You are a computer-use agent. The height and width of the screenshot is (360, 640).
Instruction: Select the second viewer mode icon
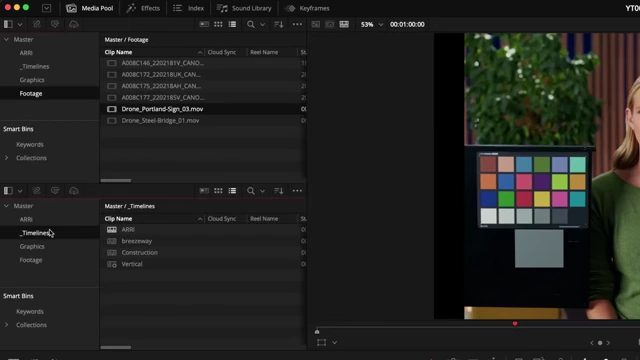pos(330,24)
